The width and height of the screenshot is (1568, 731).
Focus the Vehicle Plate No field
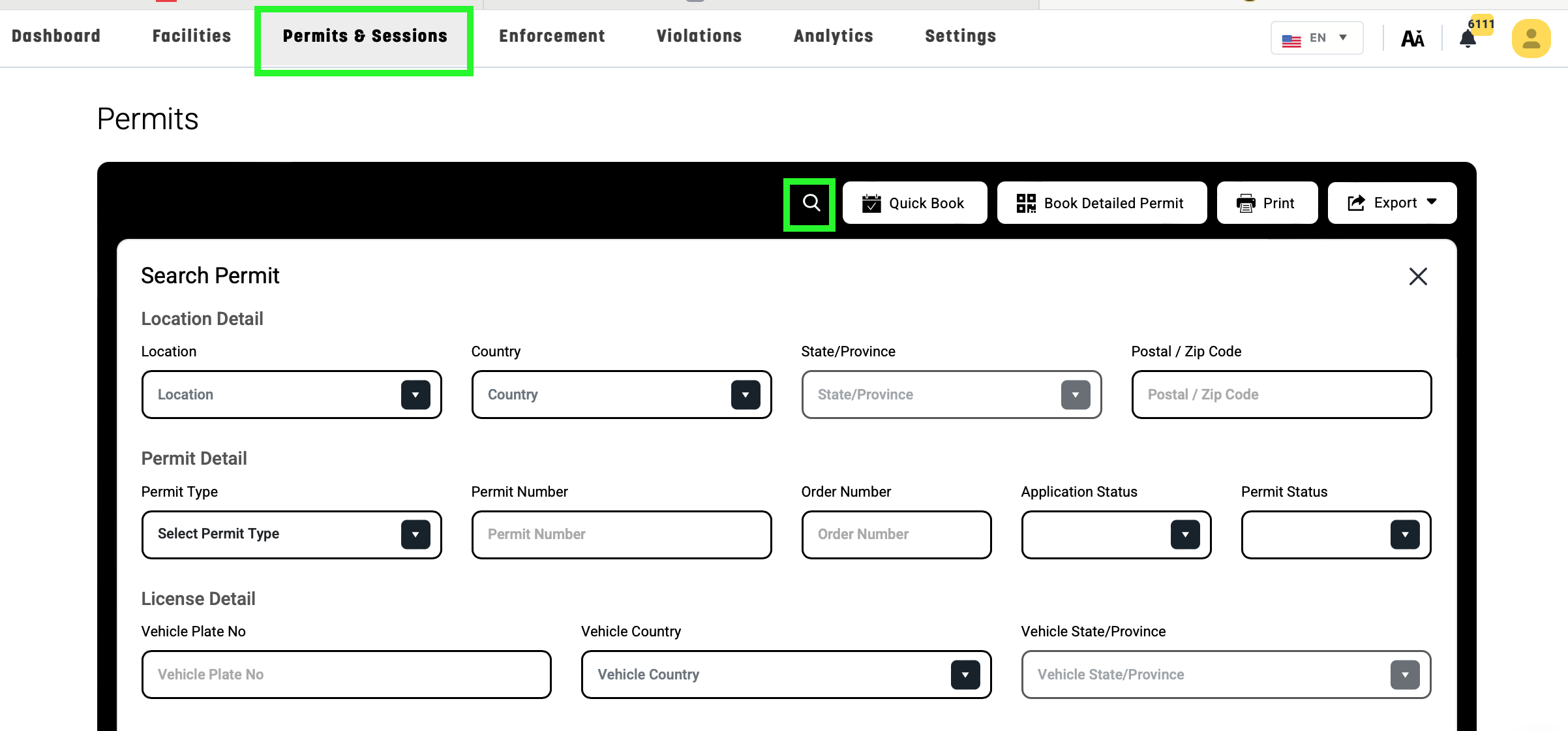point(346,675)
